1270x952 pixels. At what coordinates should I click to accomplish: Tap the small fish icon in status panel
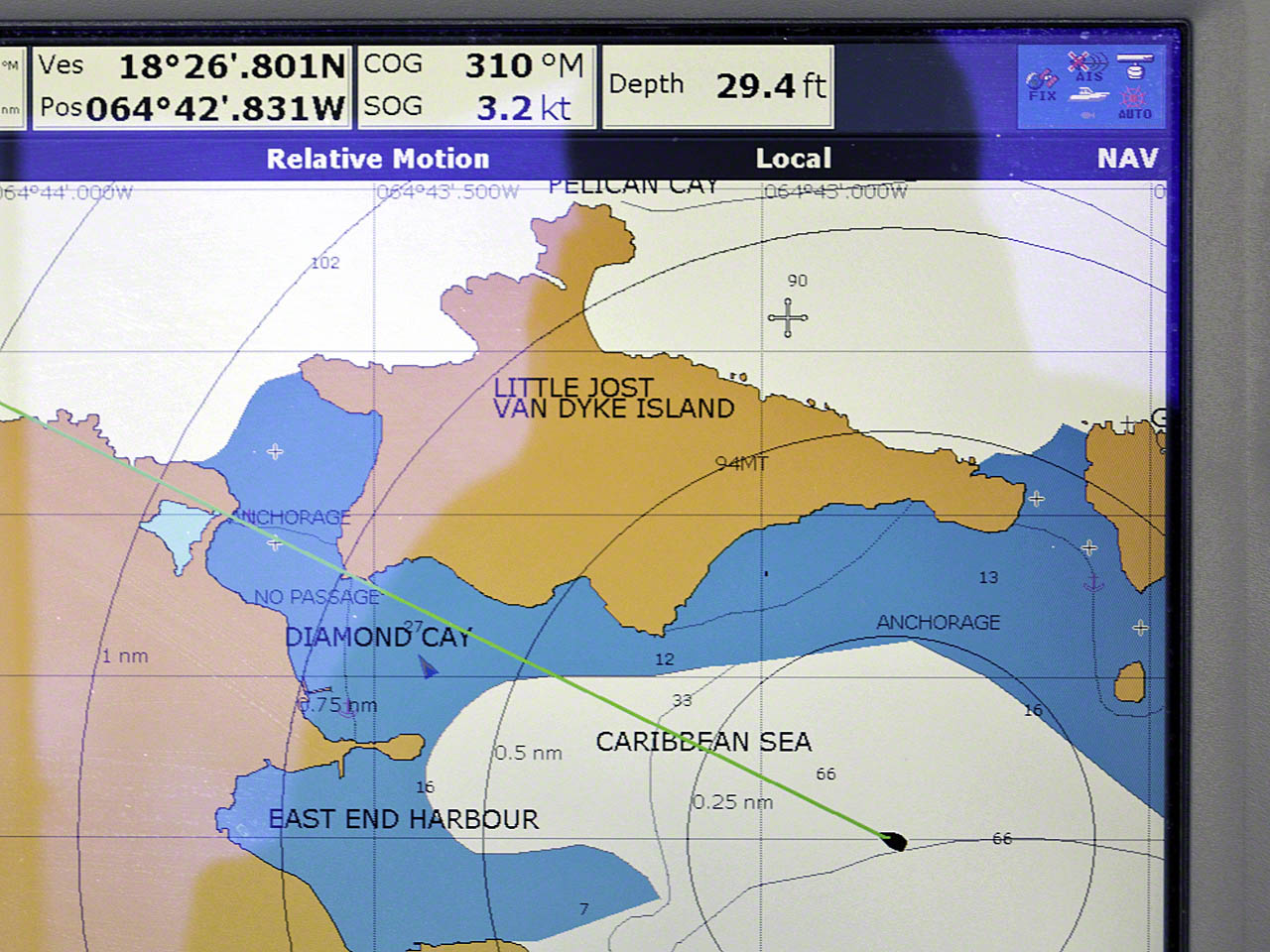1087,114
